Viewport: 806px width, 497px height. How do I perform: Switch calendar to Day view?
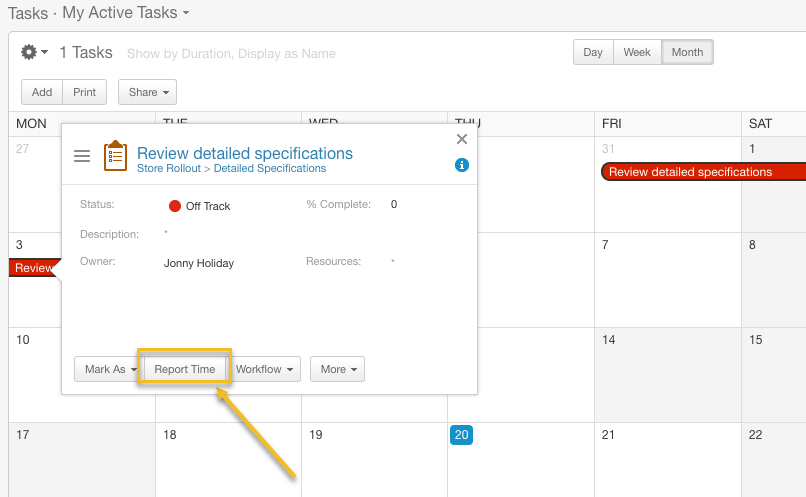pos(593,52)
